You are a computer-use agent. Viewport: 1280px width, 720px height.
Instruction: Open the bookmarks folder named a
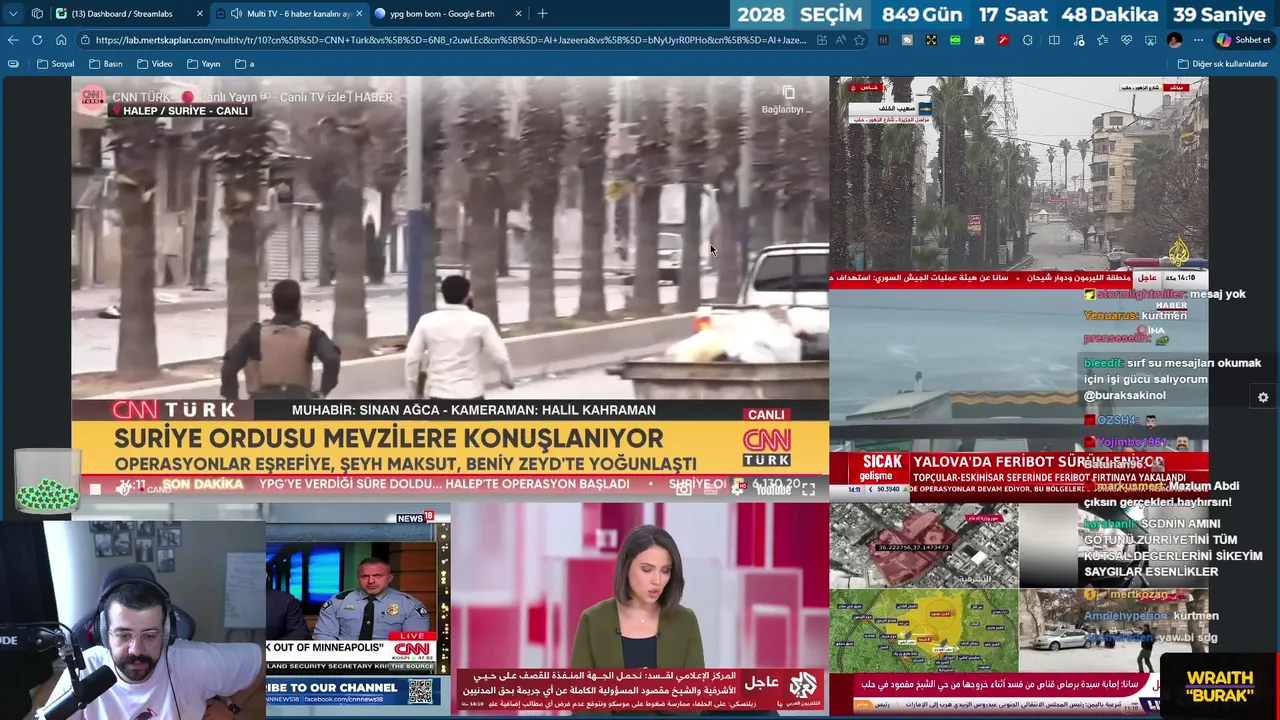[245, 64]
